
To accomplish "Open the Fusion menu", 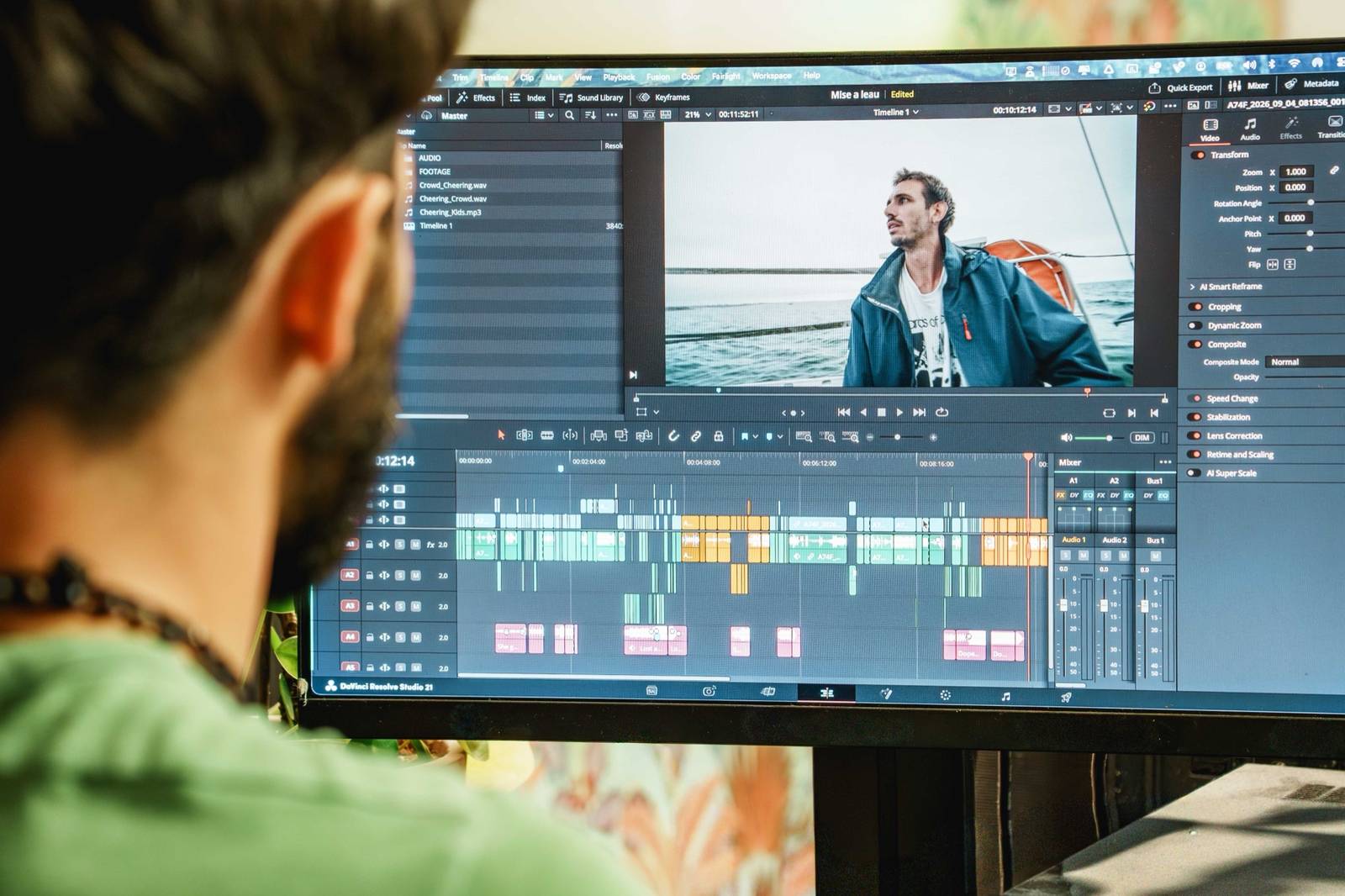I will click(x=657, y=76).
